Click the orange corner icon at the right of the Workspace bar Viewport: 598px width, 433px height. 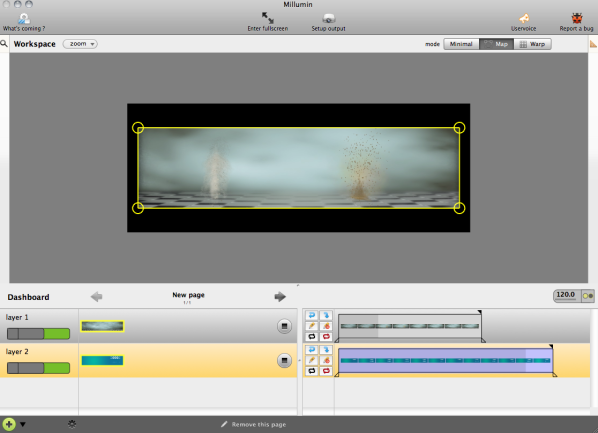click(x=593, y=44)
